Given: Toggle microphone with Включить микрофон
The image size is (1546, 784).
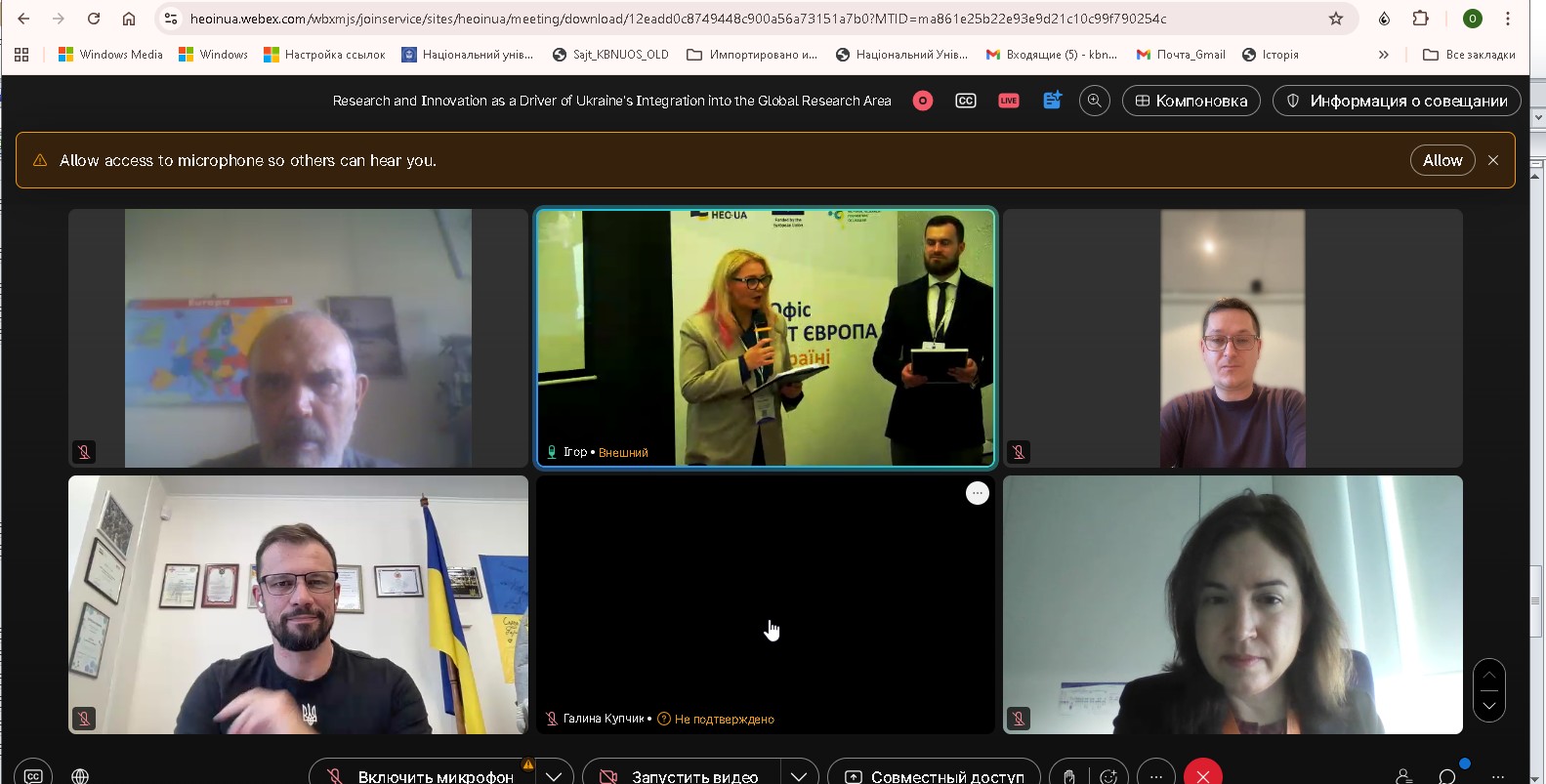Looking at the screenshot, I should pyautogui.click(x=421, y=775).
